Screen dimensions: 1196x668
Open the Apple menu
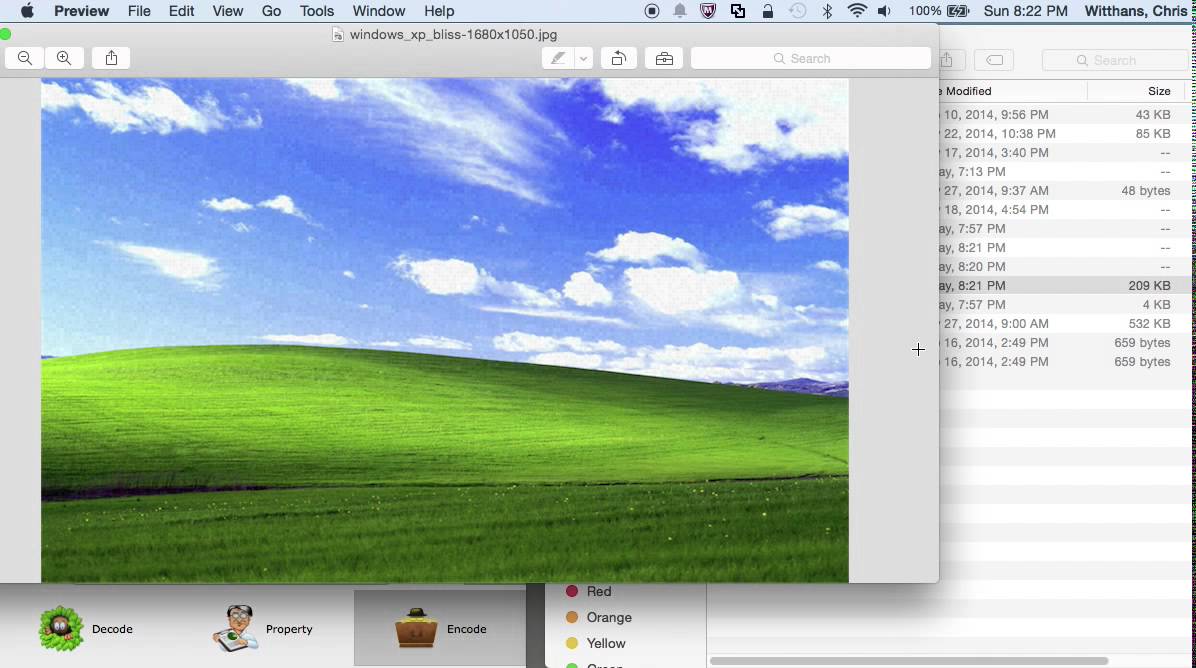[27, 11]
